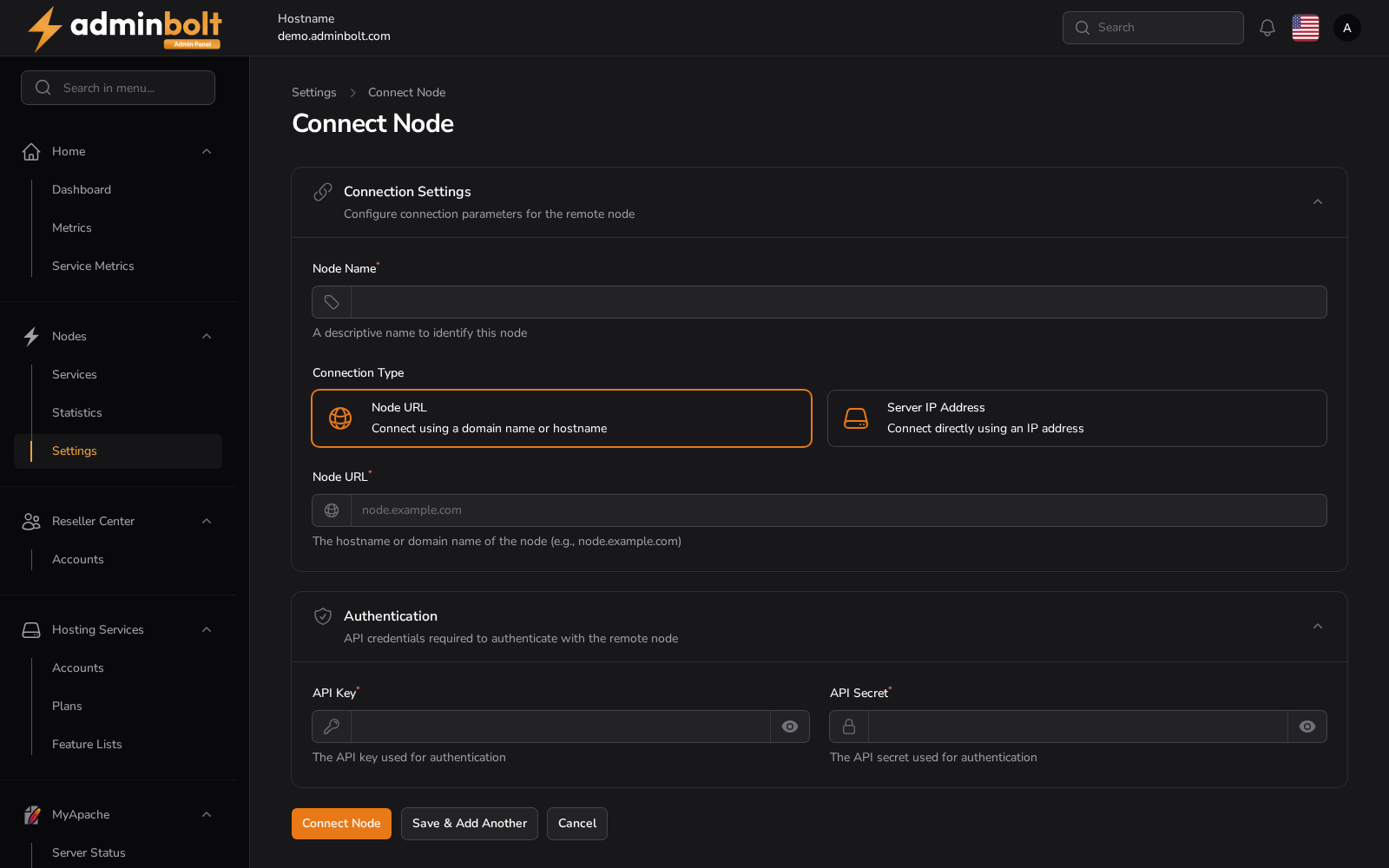
Task: Go to Settings via breadcrumb
Action: [314, 93]
